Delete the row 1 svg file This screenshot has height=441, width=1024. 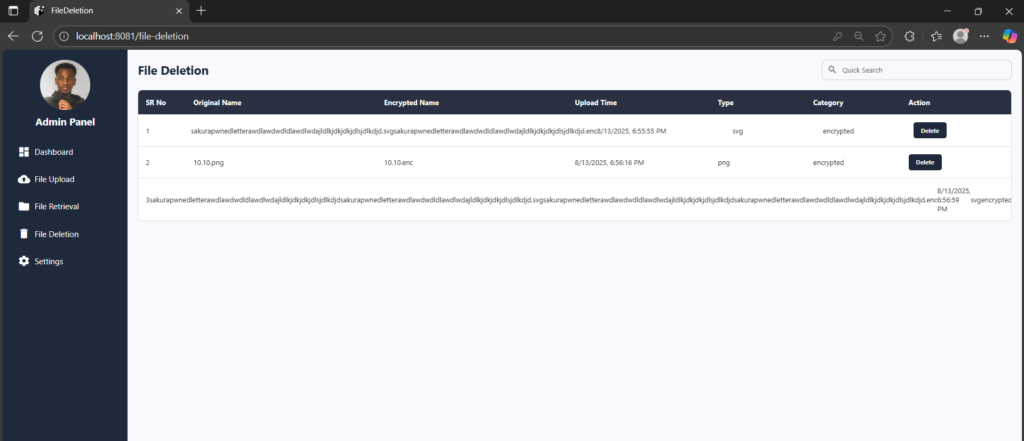[929, 131]
